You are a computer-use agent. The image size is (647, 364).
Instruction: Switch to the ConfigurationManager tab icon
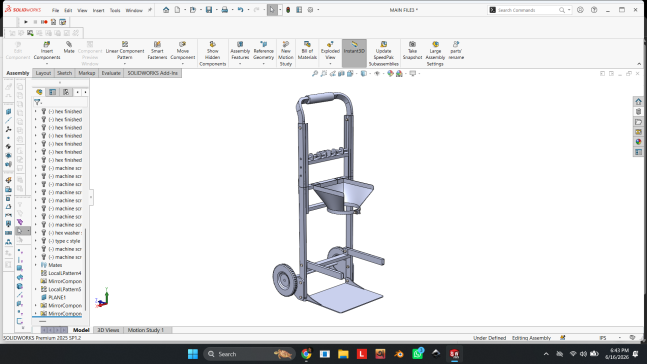click(x=66, y=92)
